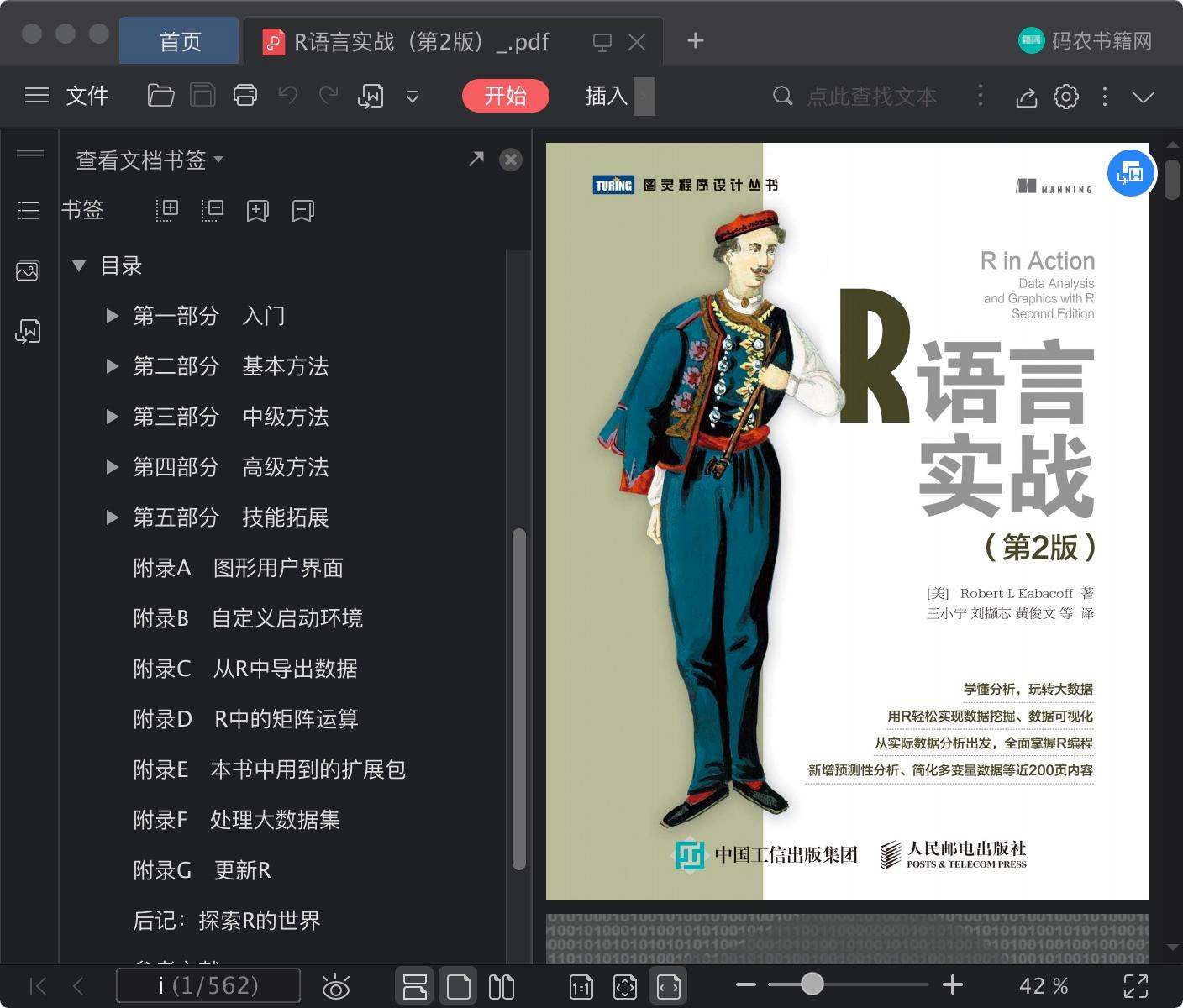Click the search magnifier icon
The height and width of the screenshot is (1008, 1183).
782,96
